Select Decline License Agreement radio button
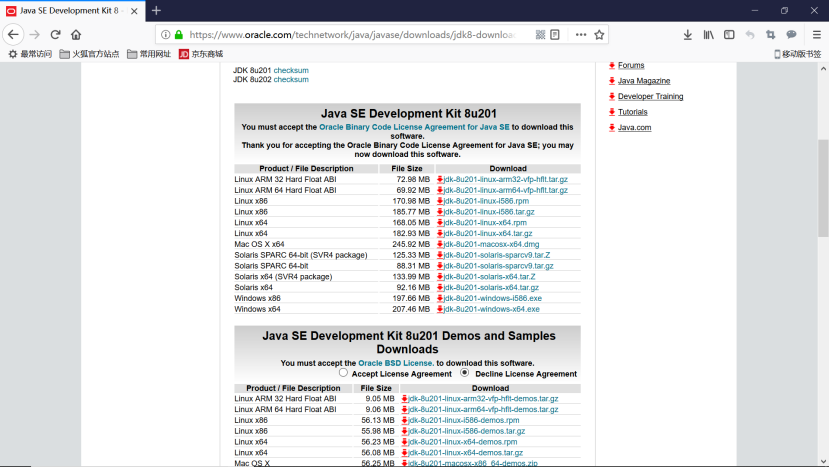830x467 pixels. coord(464,373)
